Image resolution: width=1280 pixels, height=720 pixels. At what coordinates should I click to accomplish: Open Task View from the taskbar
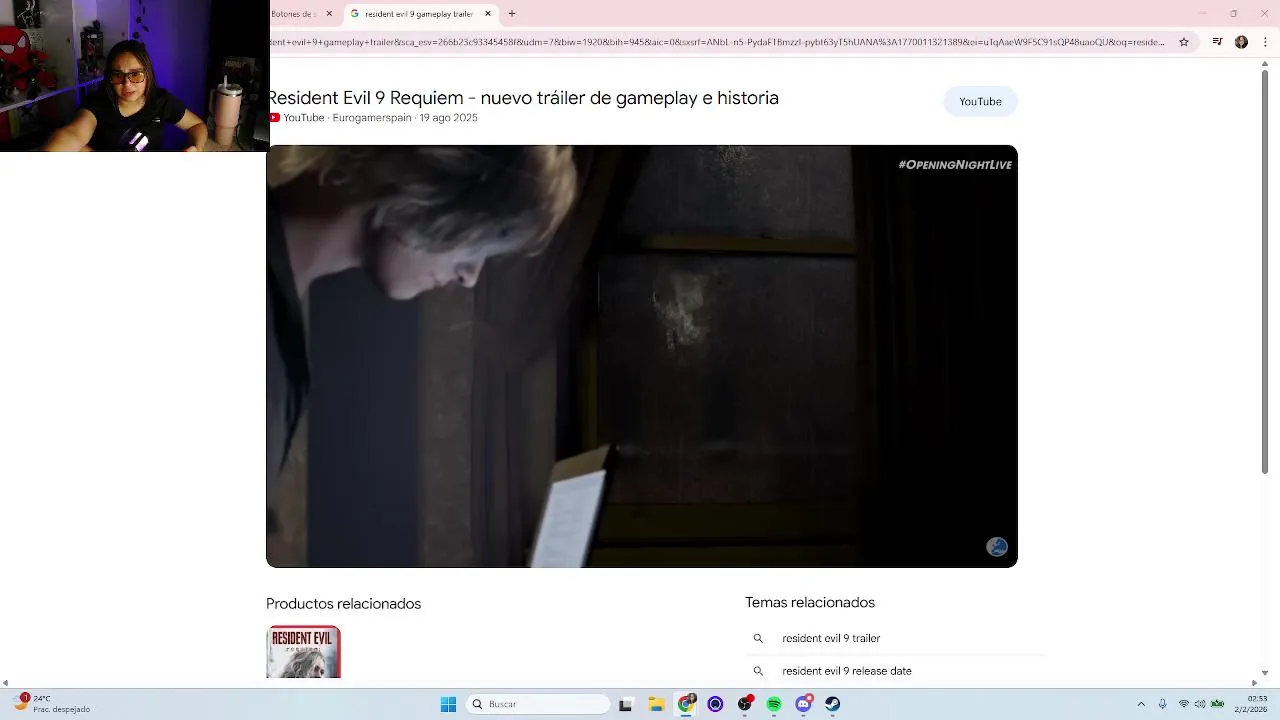click(x=625, y=704)
